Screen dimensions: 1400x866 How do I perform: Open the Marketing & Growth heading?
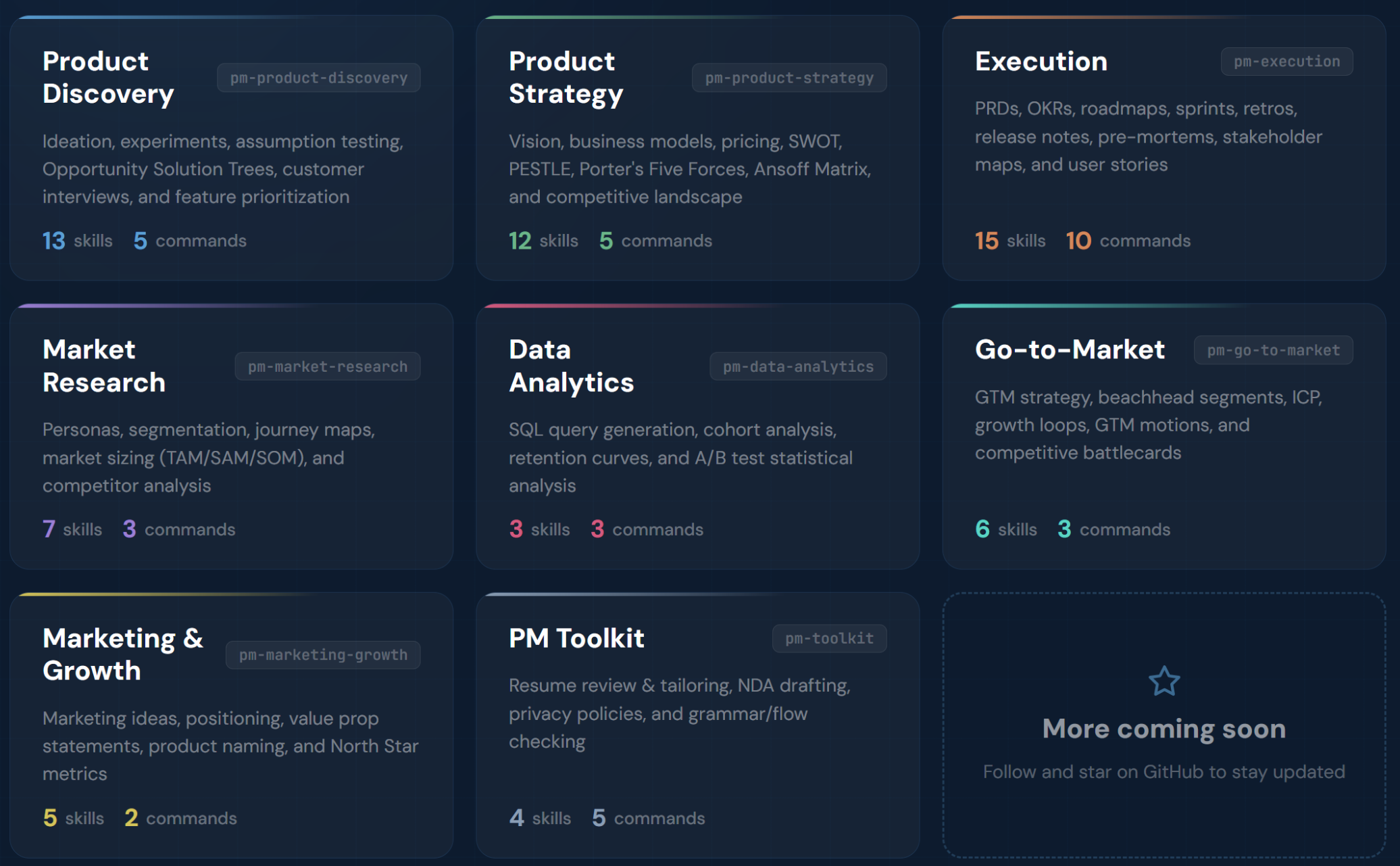point(122,654)
